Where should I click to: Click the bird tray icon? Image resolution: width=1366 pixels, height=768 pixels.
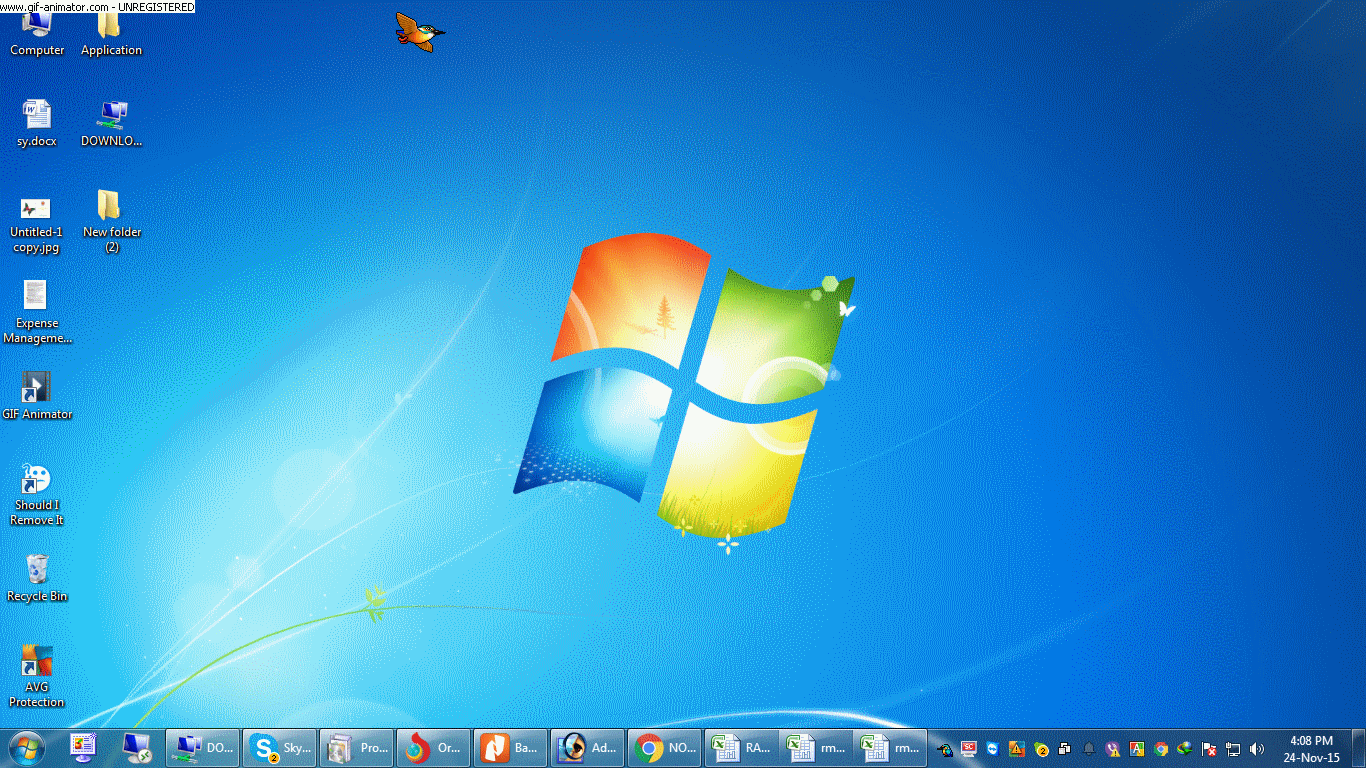[x=945, y=749]
